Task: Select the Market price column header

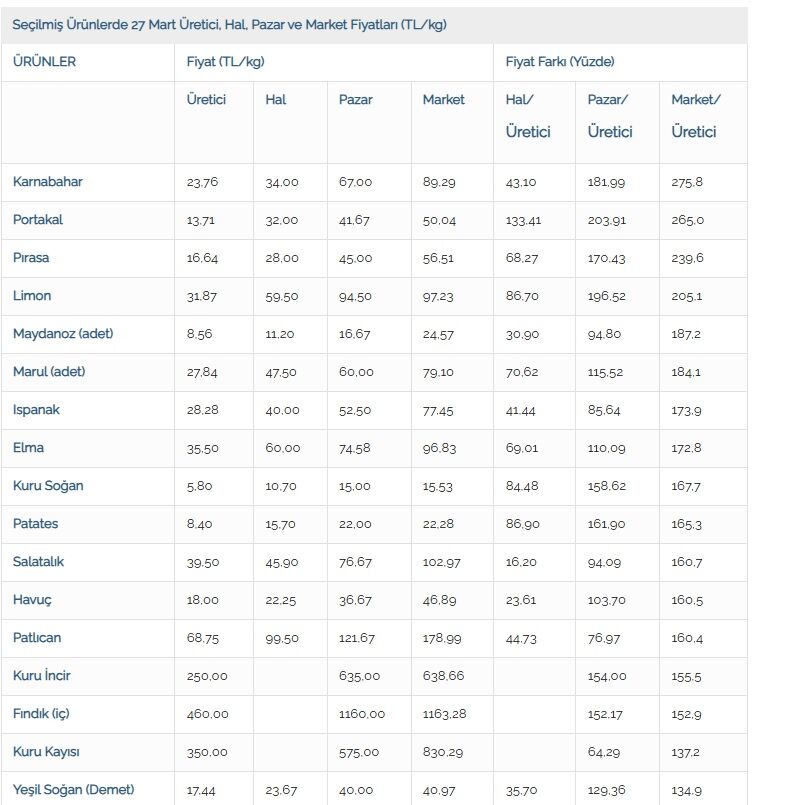Action: [443, 100]
